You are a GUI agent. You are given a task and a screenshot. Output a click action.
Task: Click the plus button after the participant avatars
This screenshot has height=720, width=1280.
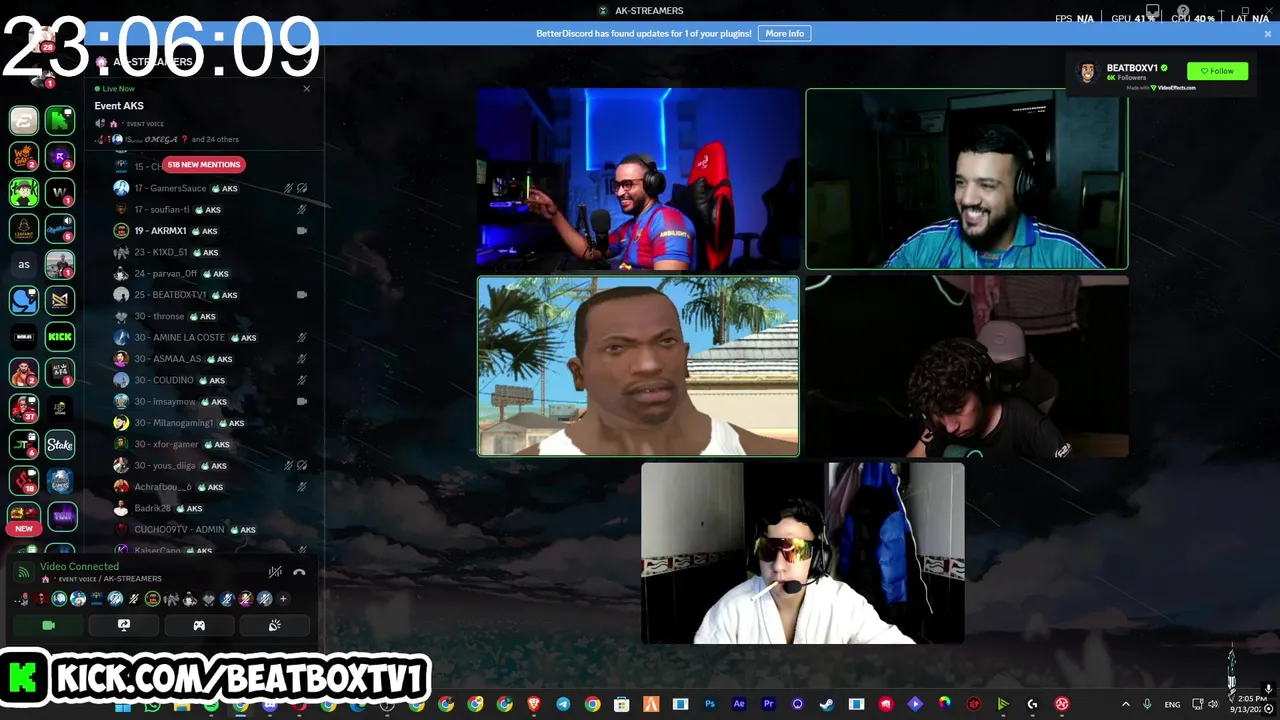pyautogui.click(x=283, y=599)
